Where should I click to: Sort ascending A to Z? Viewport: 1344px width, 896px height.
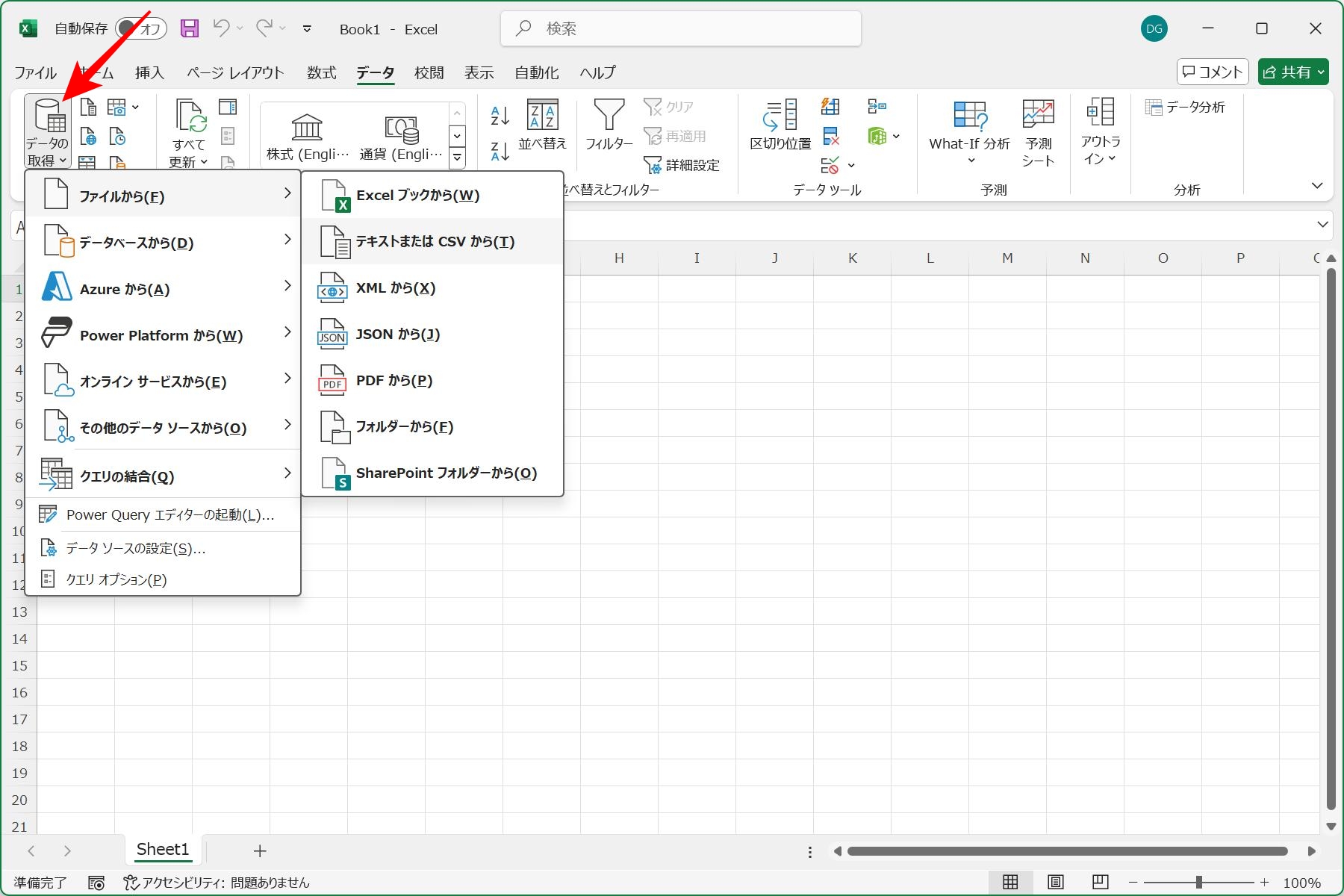tap(500, 116)
